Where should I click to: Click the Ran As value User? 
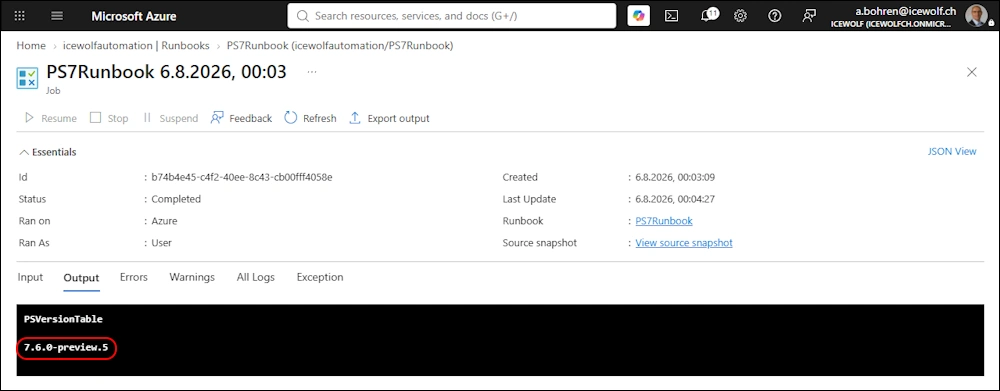[x=161, y=243]
